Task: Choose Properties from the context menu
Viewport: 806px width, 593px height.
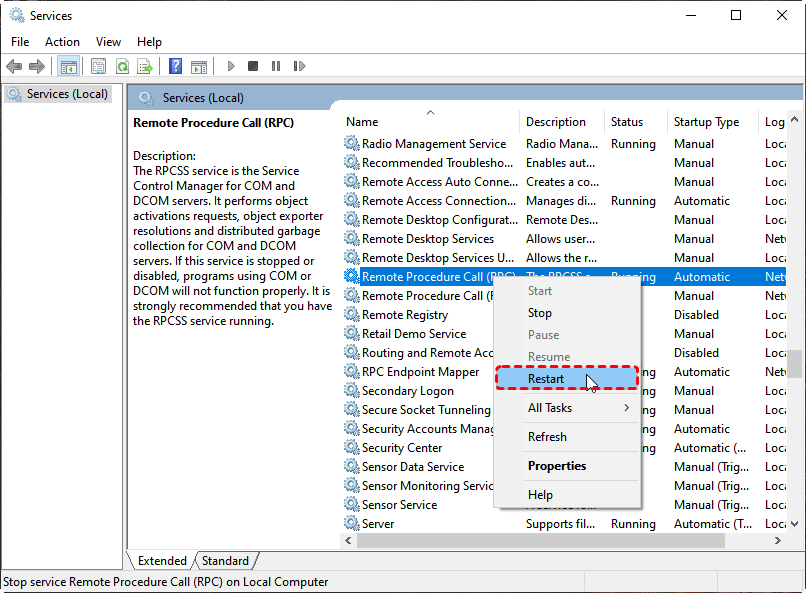Action: [557, 466]
